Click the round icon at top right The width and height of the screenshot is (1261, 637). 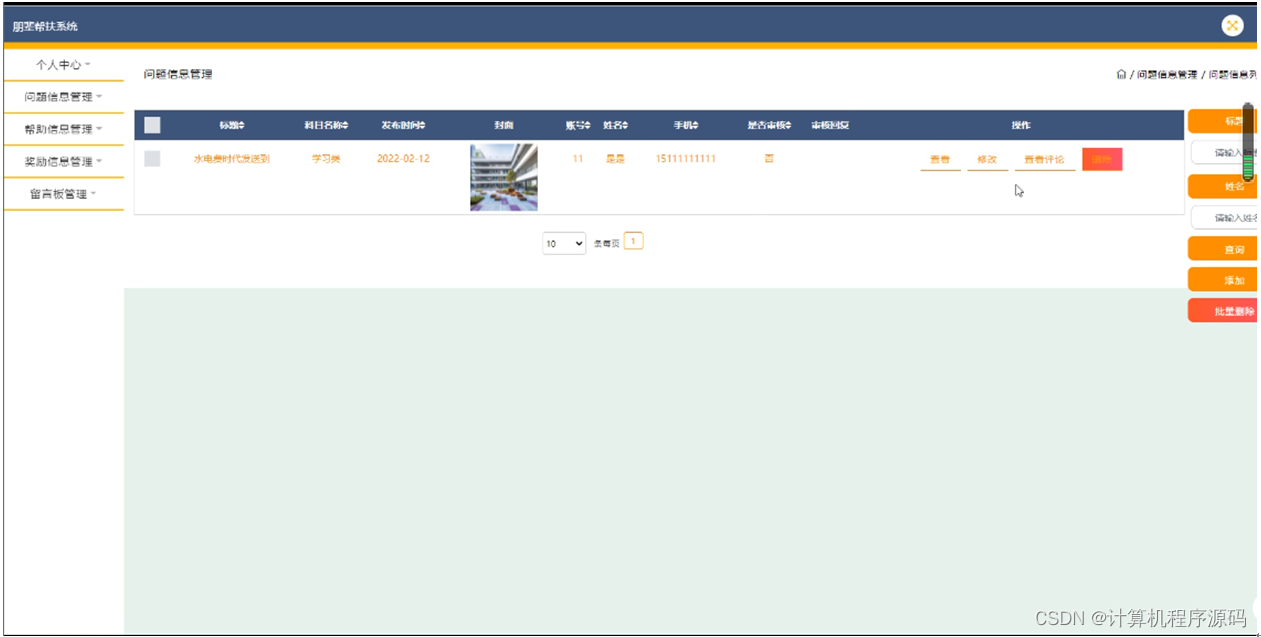point(1232,26)
